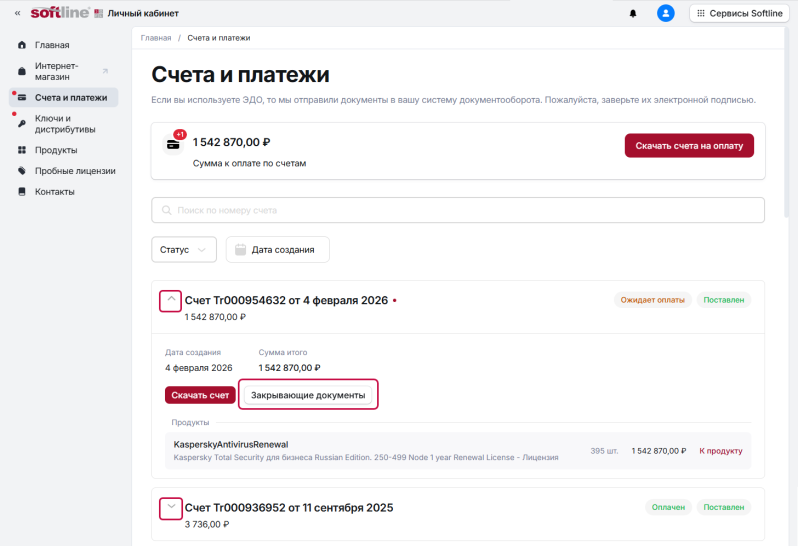Go to Главная in sidebar
This screenshot has width=798, height=546.
pos(52,45)
